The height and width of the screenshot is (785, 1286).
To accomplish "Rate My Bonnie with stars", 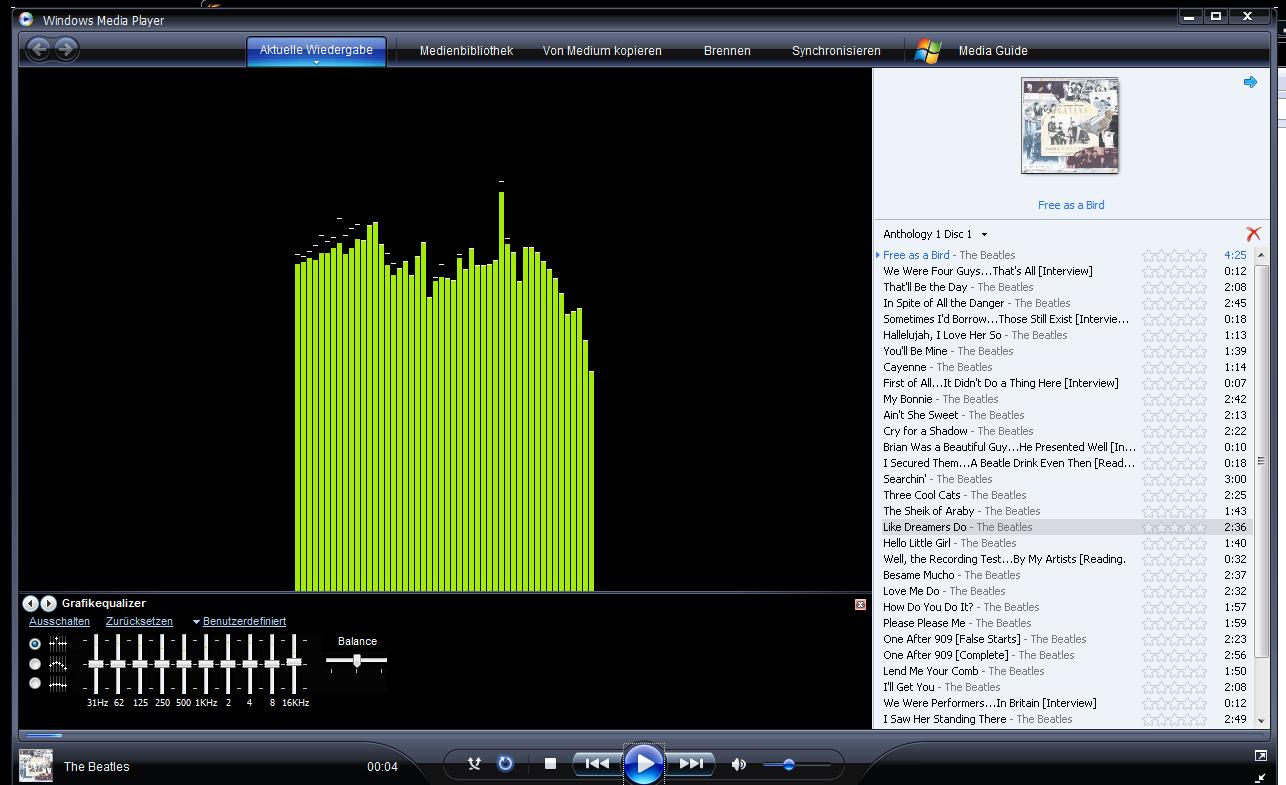I will 1175,399.
